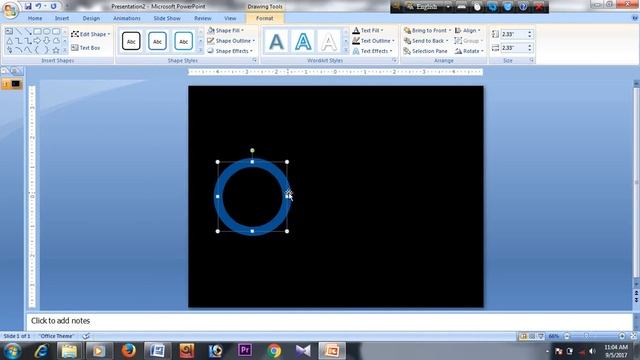Open the Shape Fill dropdown
640x360 pixels.
pyautogui.click(x=225, y=31)
